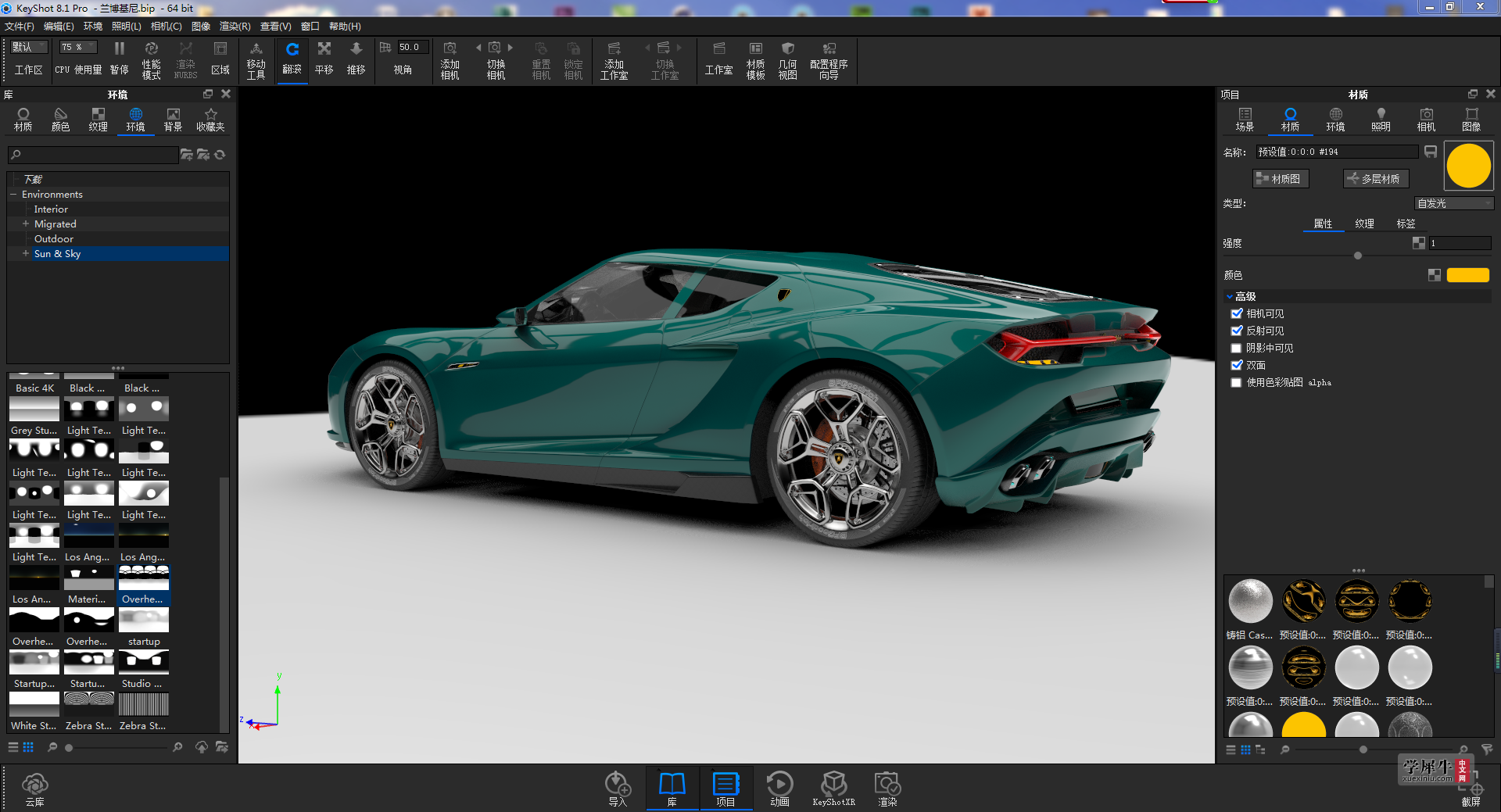Open KeyShotXR wizard
This screenshot has height=812, width=1501.
click(x=833, y=789)
